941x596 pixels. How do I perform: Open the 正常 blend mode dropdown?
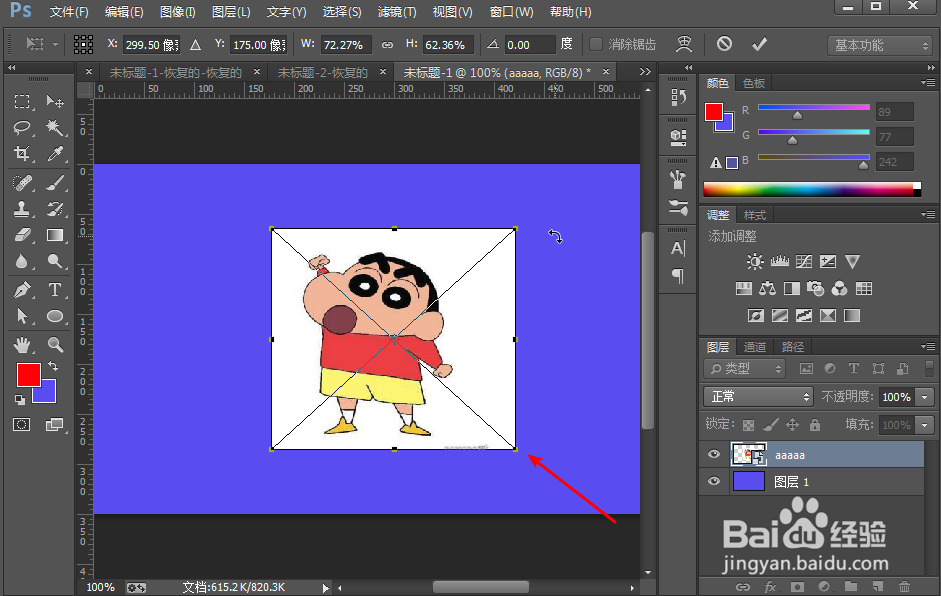tap(759, 397)
